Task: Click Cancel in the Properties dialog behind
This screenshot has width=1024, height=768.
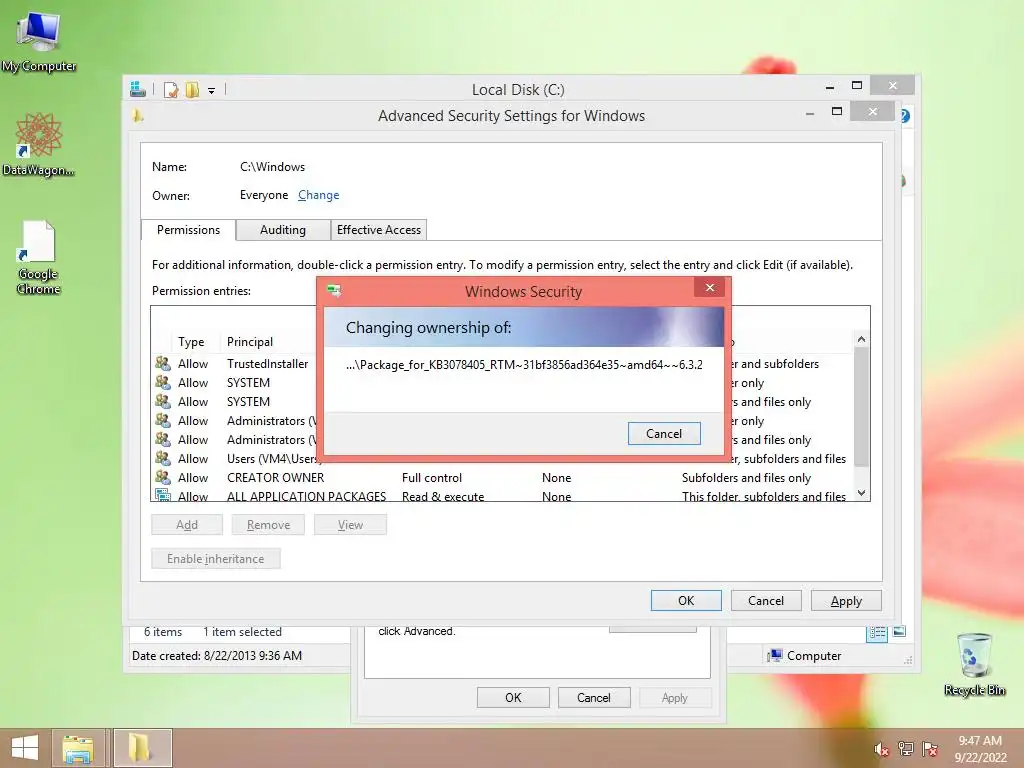Action: pos(594,697)
